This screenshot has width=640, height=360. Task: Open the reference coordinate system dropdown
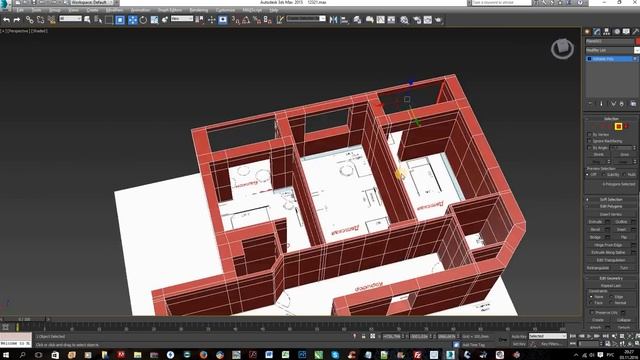pos(182,19)
